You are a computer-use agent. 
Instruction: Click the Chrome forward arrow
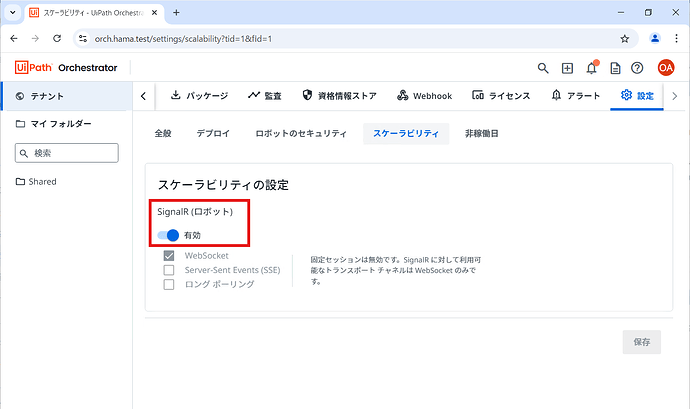[x=35, y=39]
